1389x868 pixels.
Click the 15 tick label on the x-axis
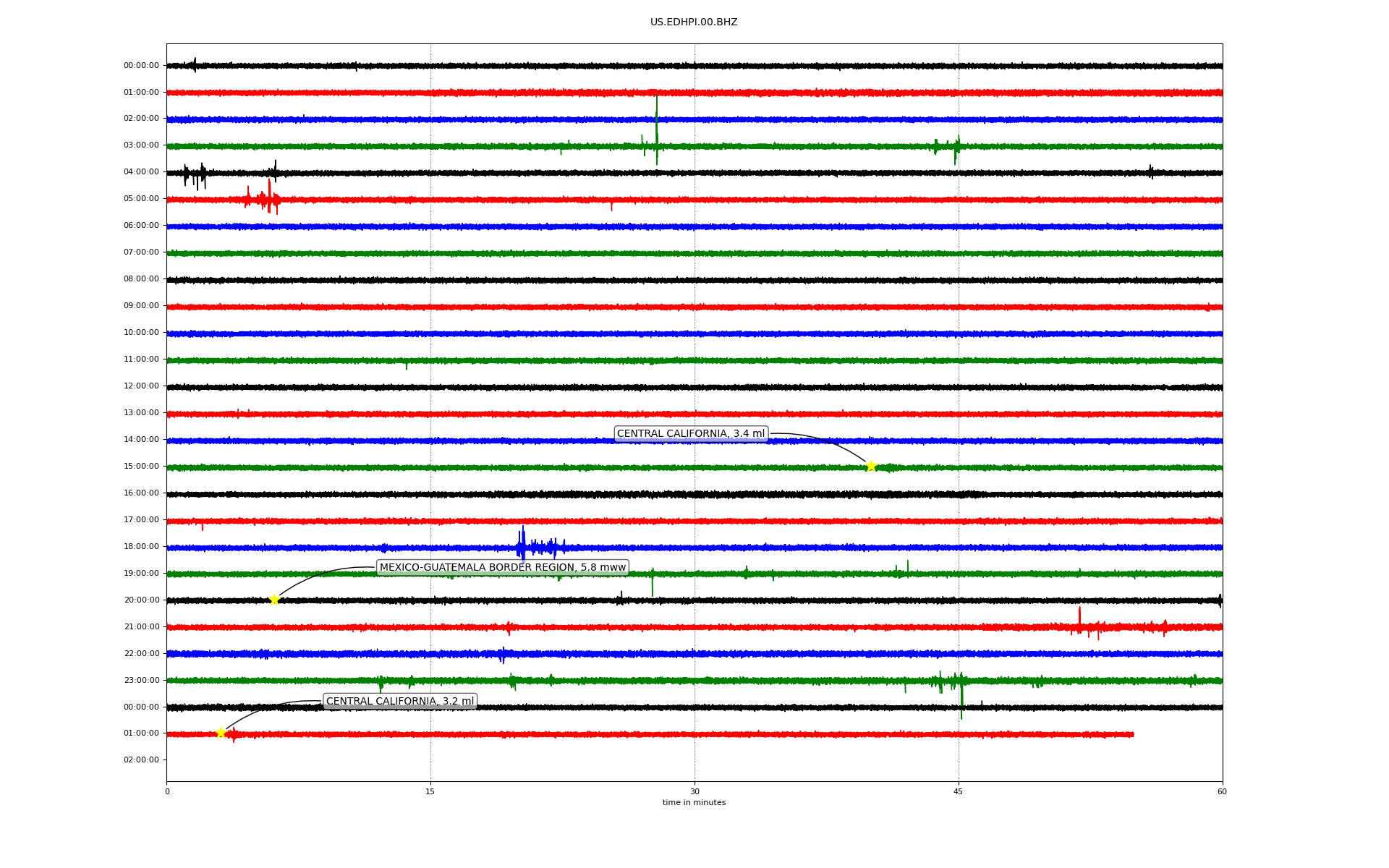coord(430,791)
